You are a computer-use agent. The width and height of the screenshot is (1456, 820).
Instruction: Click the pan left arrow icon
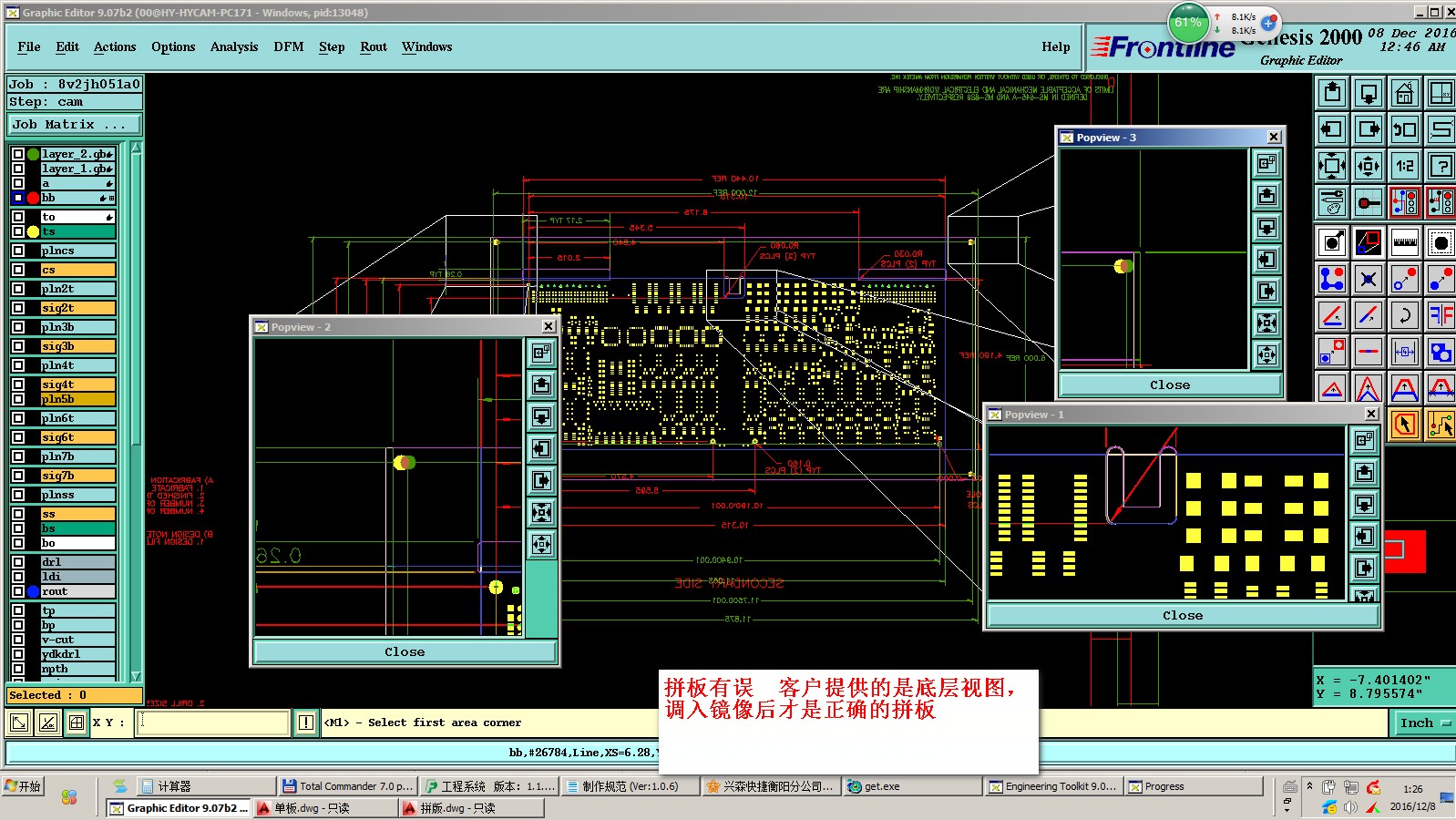[x=1332, y=129]
